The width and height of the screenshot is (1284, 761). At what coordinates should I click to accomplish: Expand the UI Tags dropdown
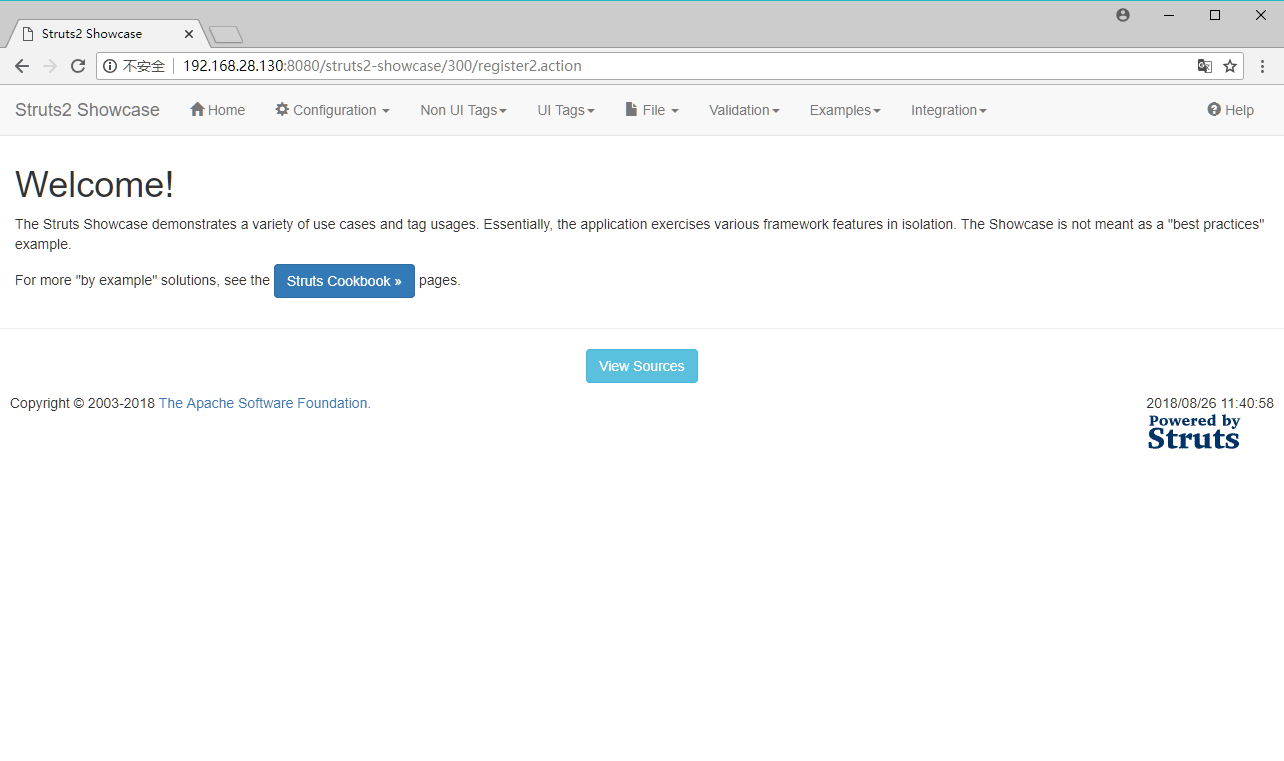pyautogui.click(x=566, y=110)
